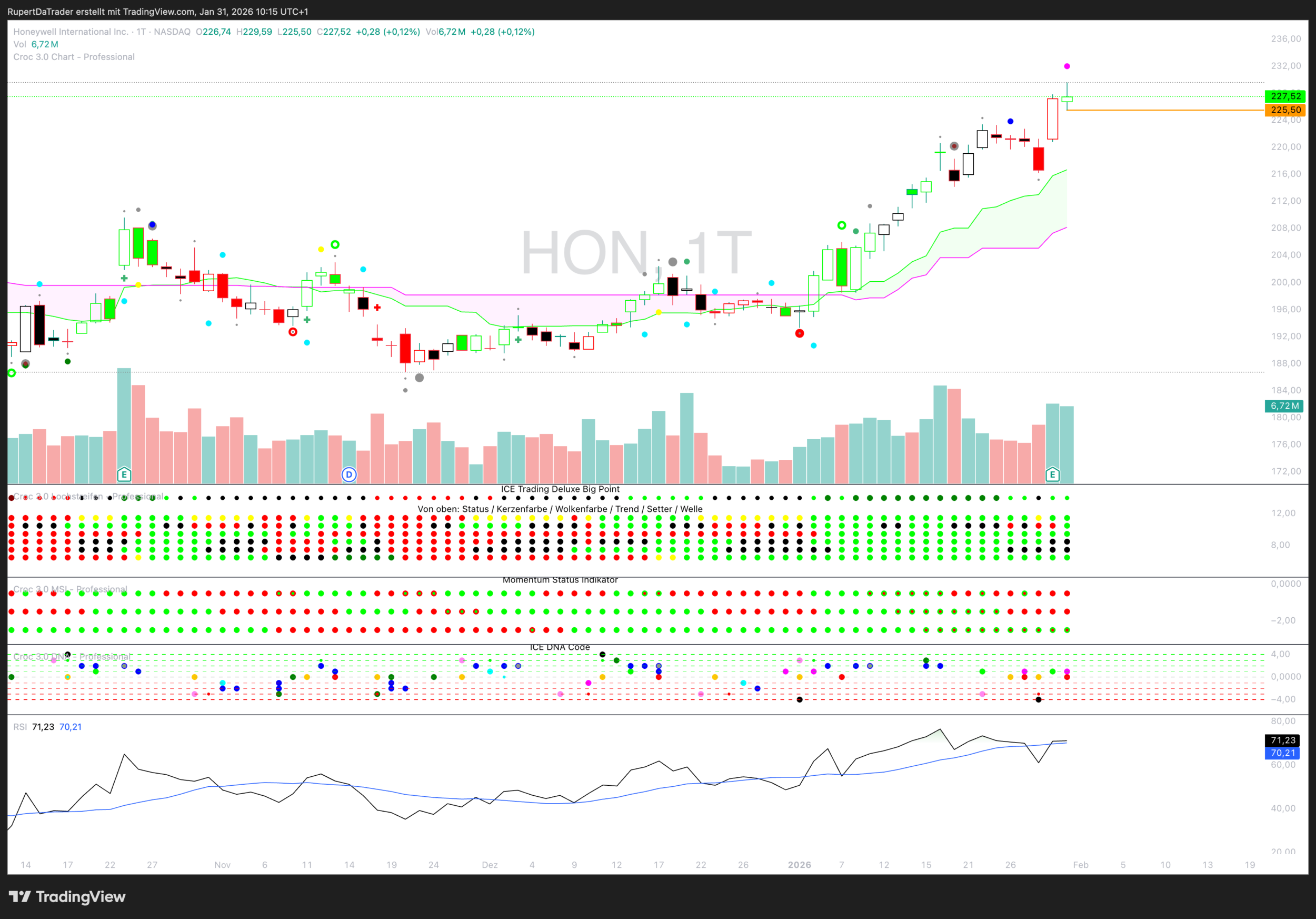Open Croc 3.0 Lochstreifen - Professional legend
This screenshot has height=919, width=1316.
88,497
